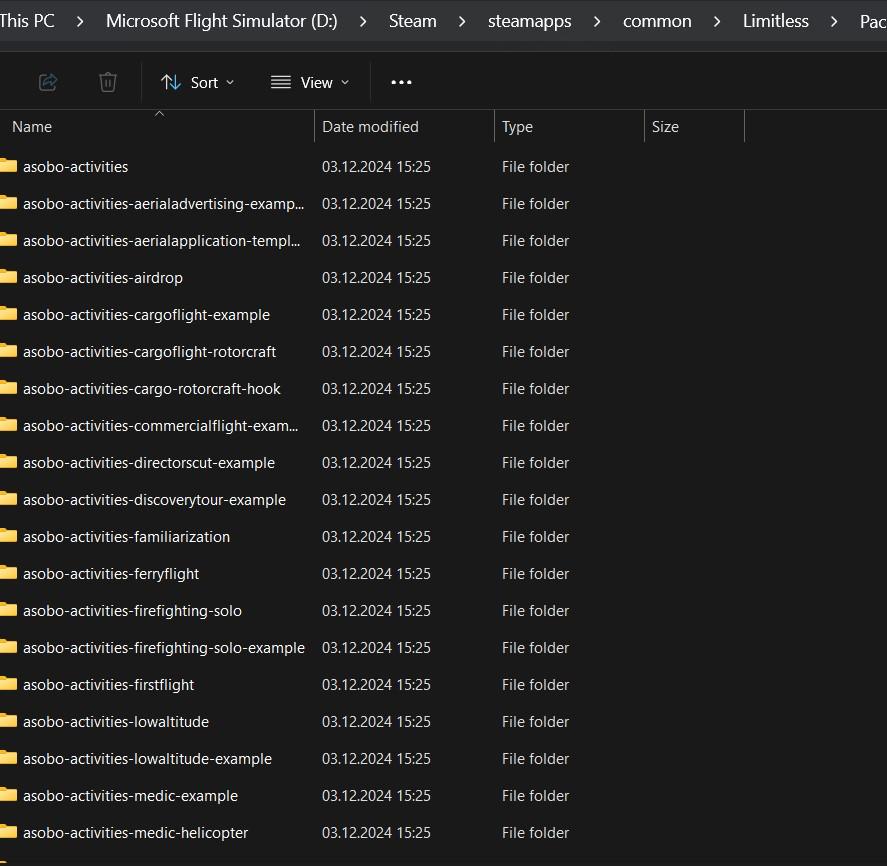Image resolution: width=887 pixels, height=866 pixels.
Task: Click the Size column header
Action: (x=665, y=127)
